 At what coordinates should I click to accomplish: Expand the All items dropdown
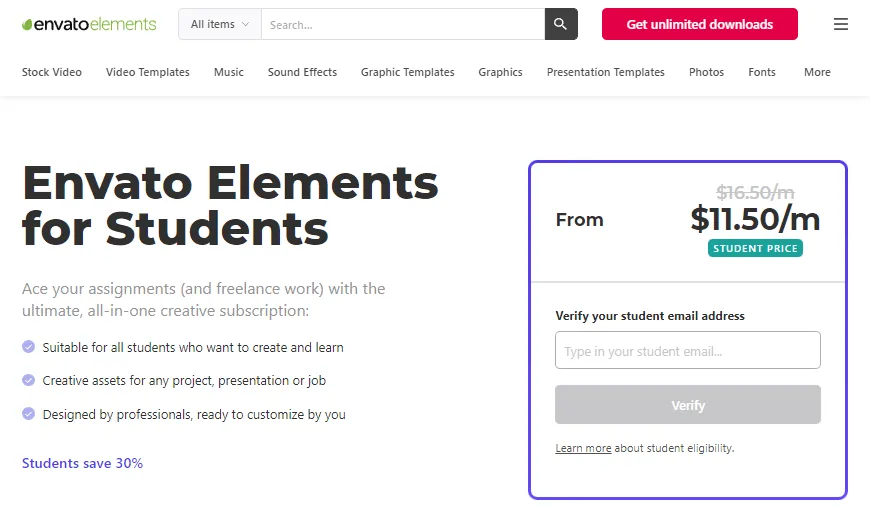[x=220, y=24]
